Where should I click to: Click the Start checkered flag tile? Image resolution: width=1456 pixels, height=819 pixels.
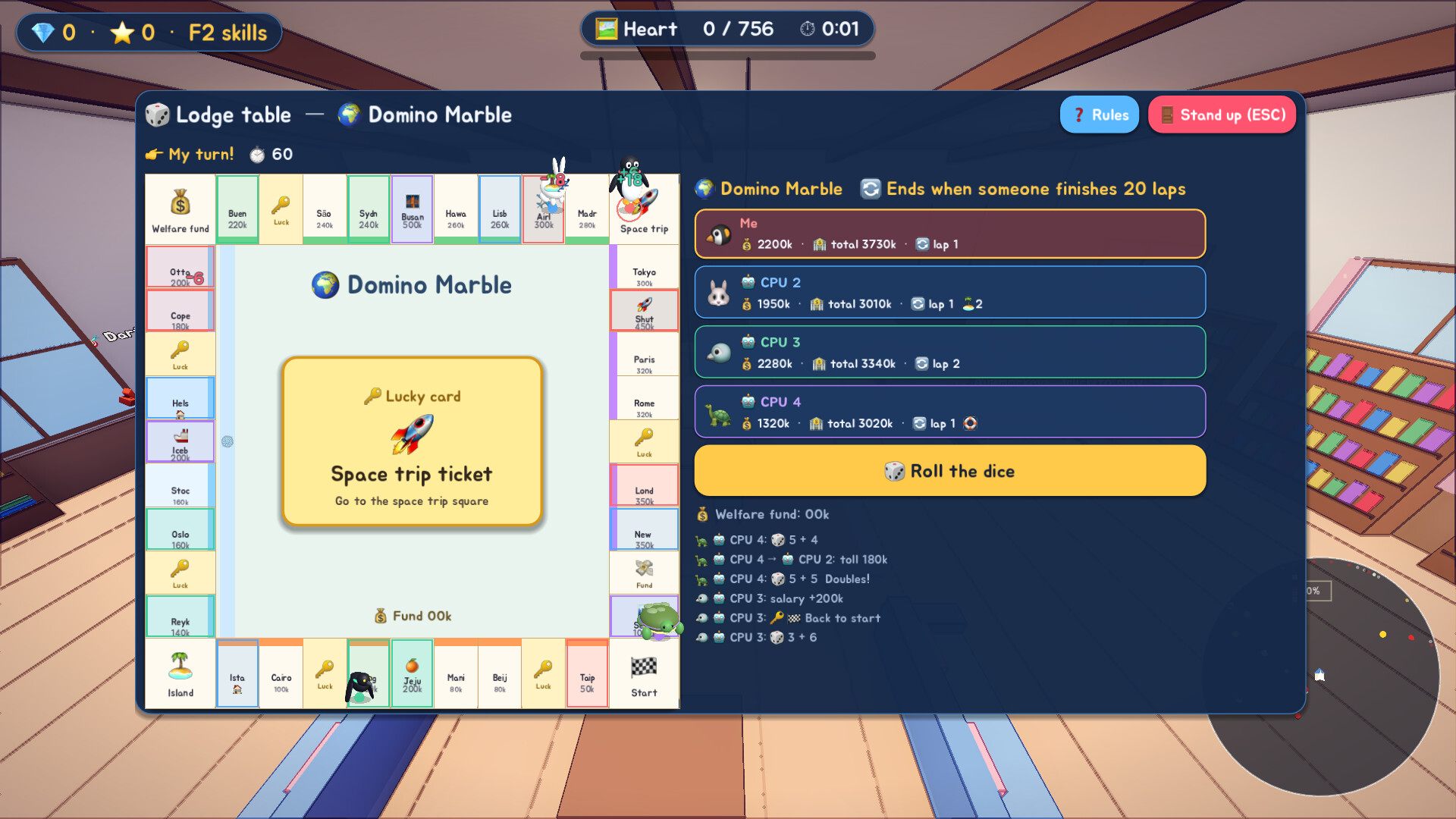644,673
